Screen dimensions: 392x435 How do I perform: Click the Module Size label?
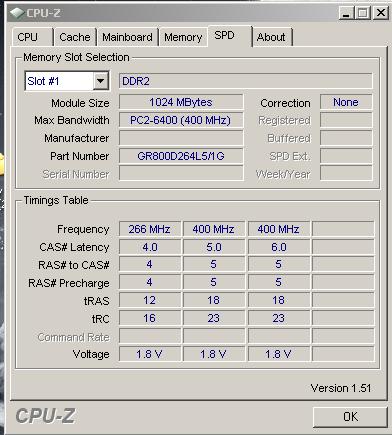[80, 103]
